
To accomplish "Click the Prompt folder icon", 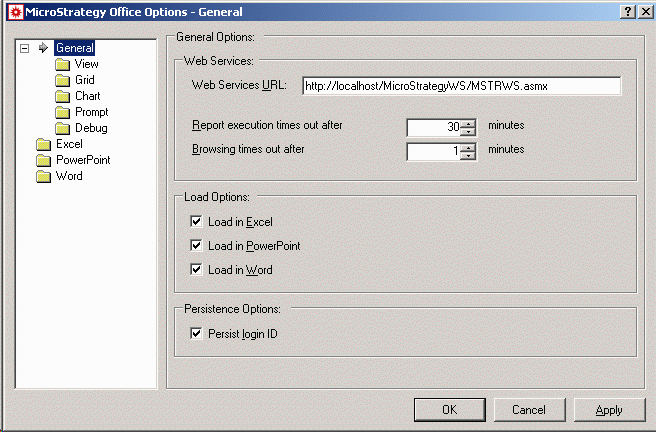I will click(62, 112).
